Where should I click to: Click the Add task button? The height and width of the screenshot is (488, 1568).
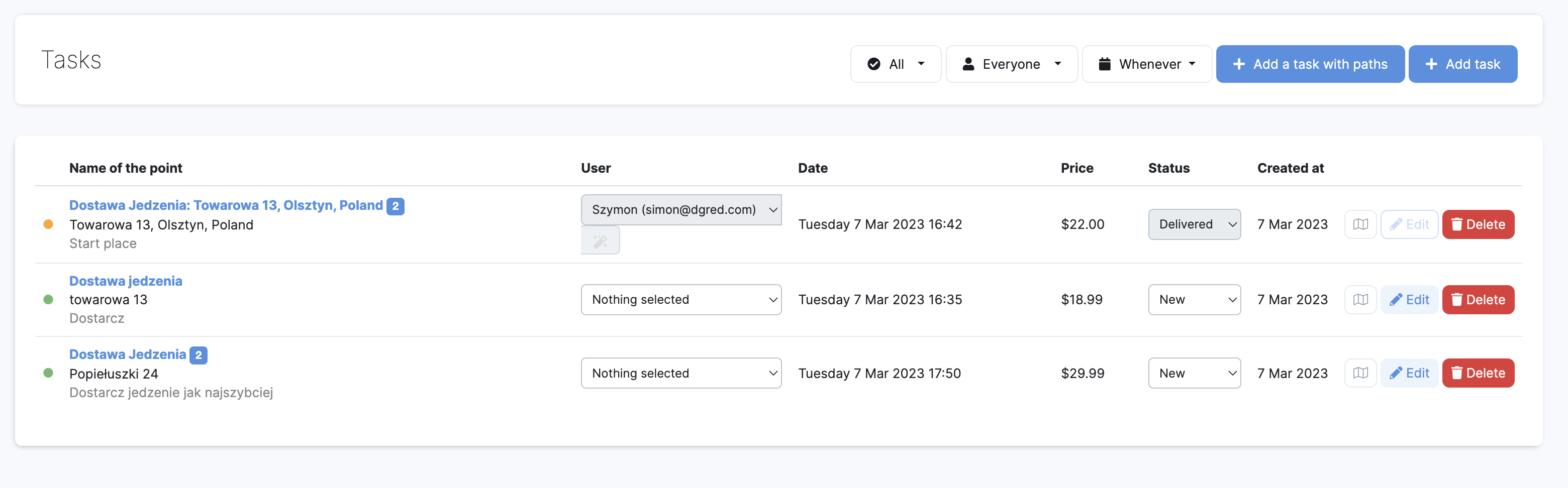[1462, 64]
